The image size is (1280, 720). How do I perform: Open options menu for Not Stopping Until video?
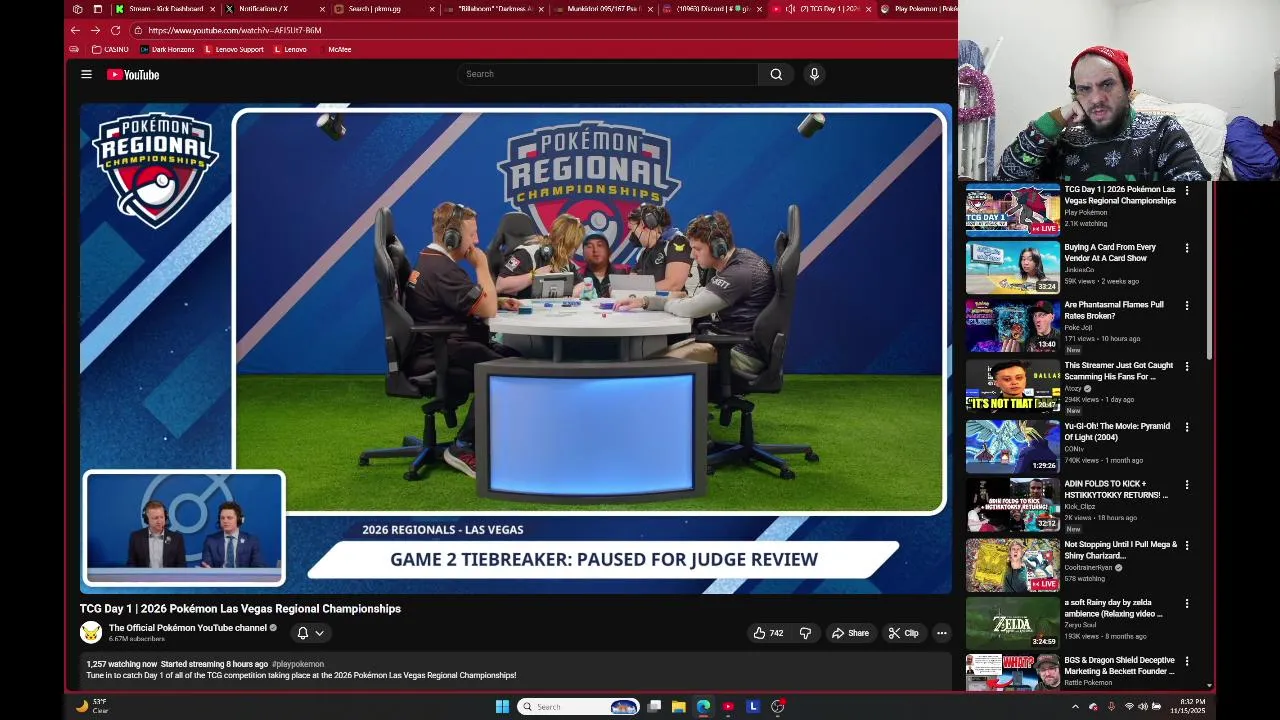pyautogui.click(x=1187, y=545)
